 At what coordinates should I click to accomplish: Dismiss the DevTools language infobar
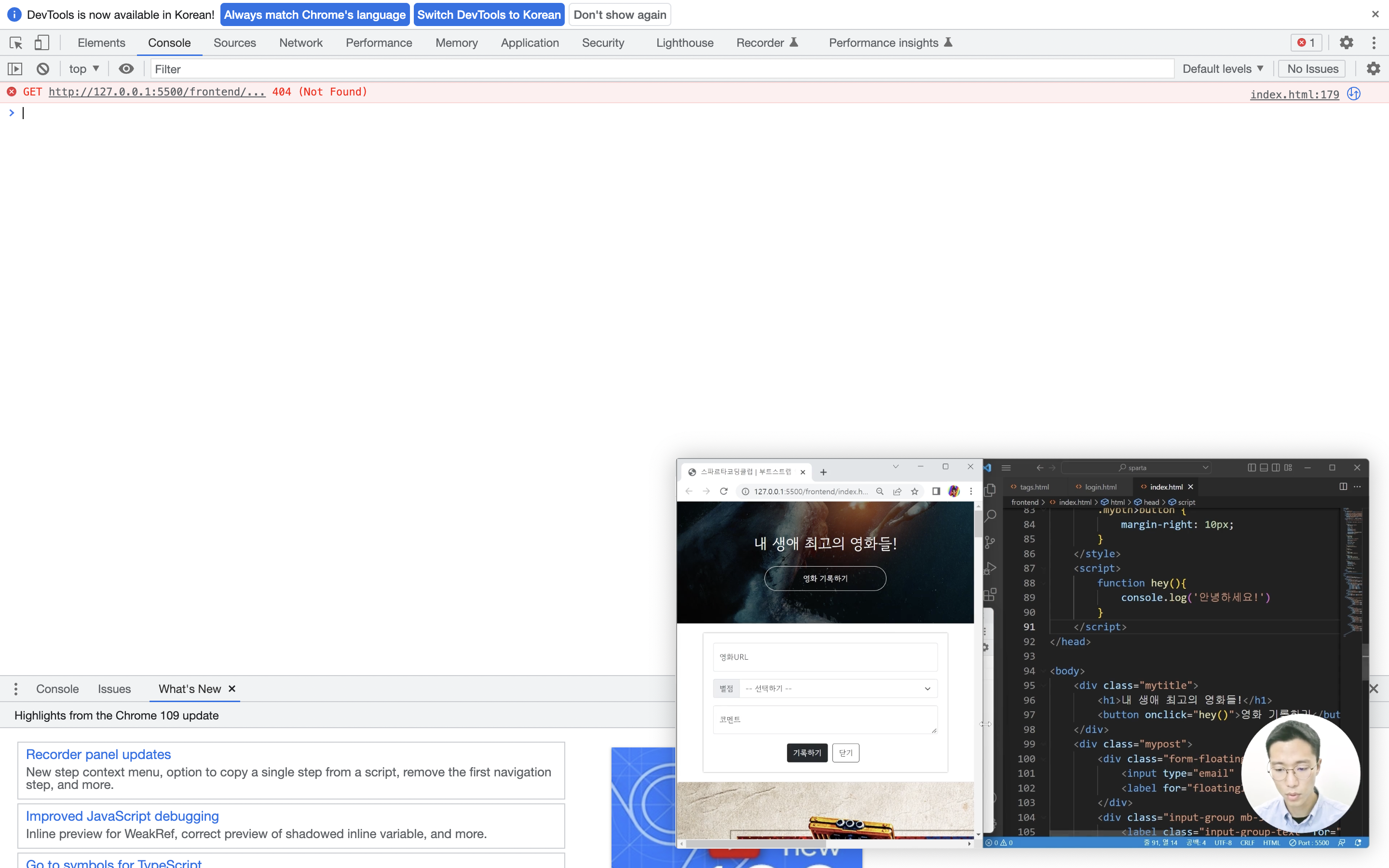point(1375,14)
